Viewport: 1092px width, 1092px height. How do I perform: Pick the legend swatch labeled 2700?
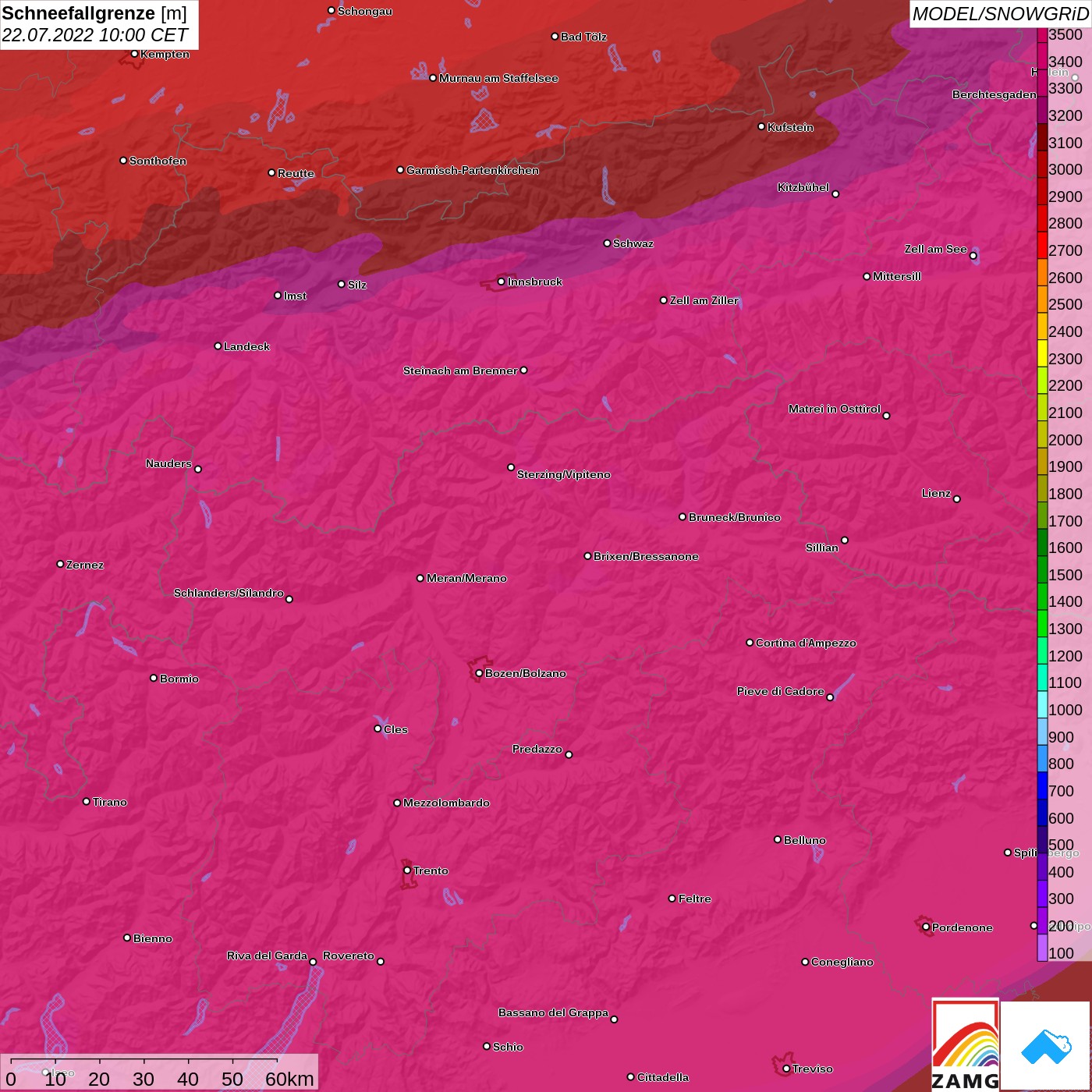tap(1042, 245)
